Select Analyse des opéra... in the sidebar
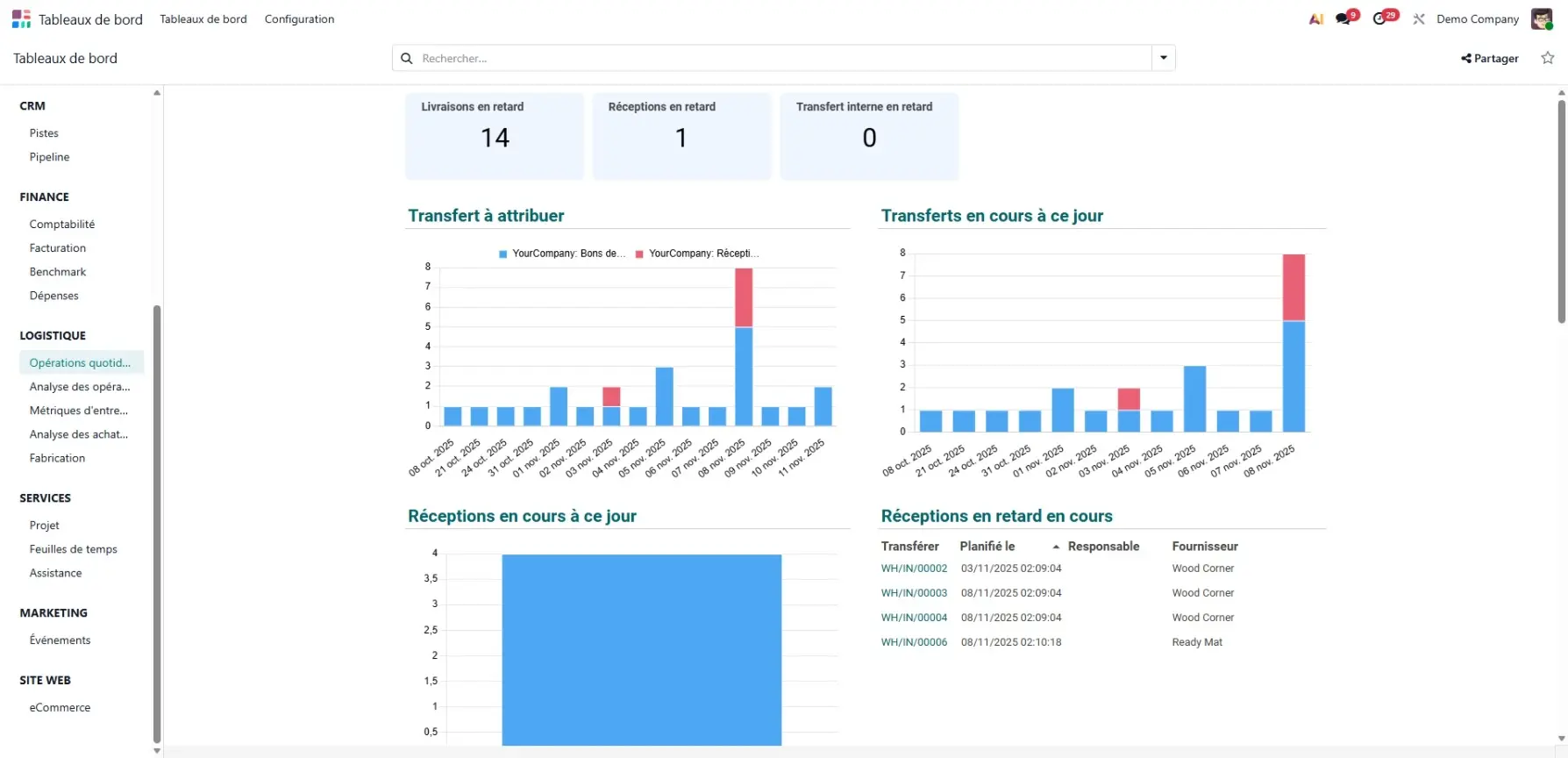This screenshot has height=758, width=1568. pos(80,387)
